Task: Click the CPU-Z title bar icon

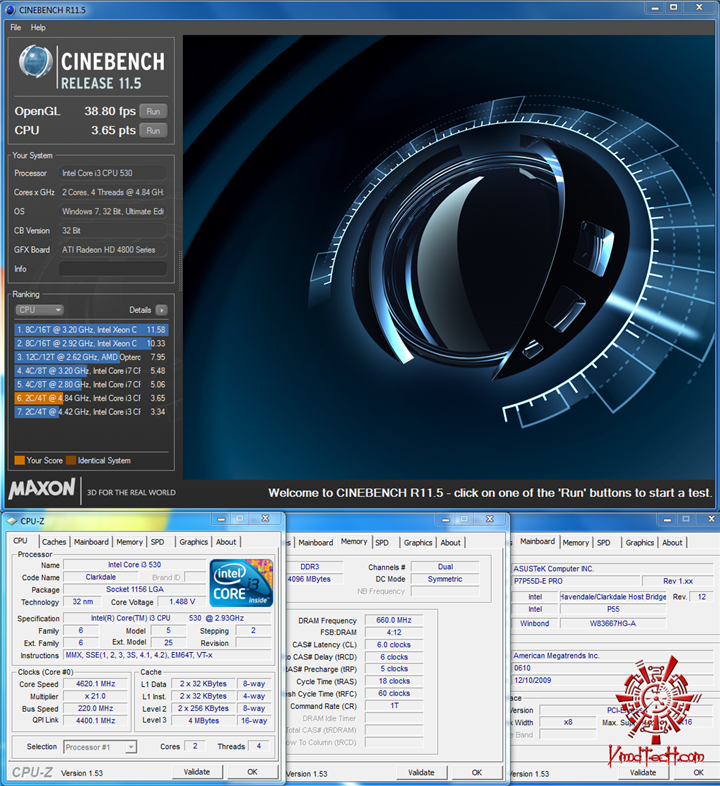Action: (x=12, y=521)
